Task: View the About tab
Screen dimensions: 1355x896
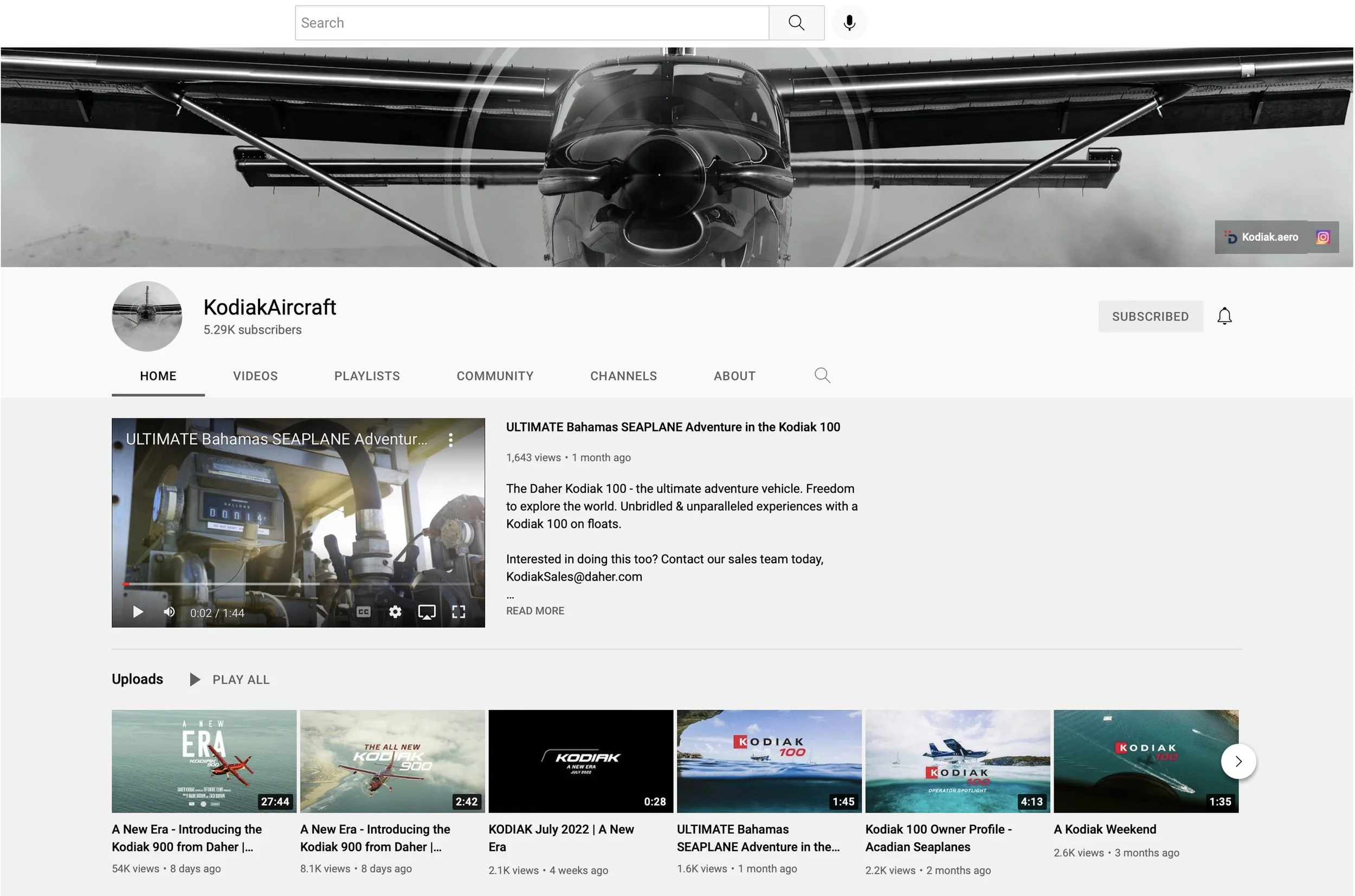Action: tap(734, 376)
